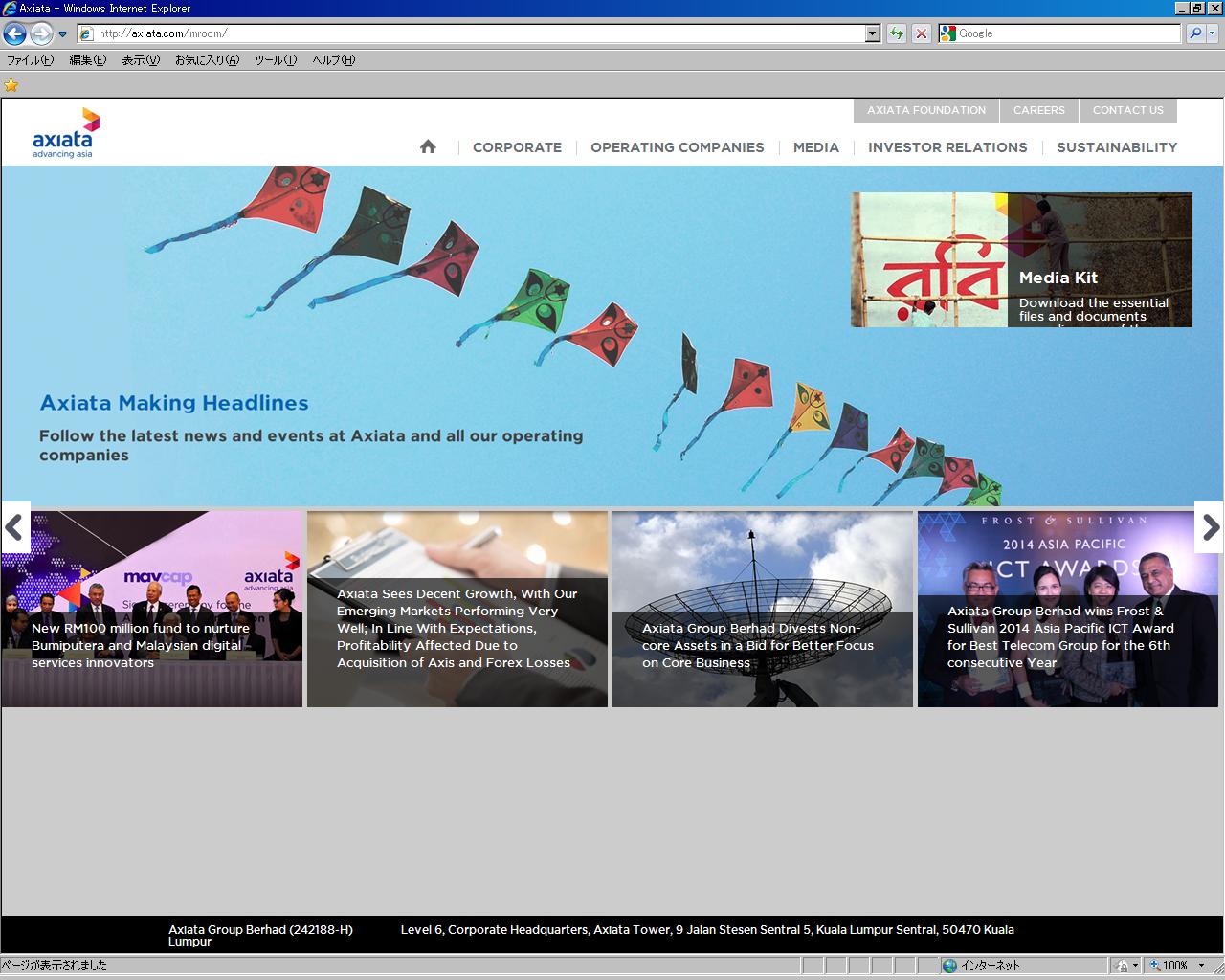Open the ツール(T) menu
Image resolution: width=1225 pixels, height=980 pixels.
(x=276, y=60)
